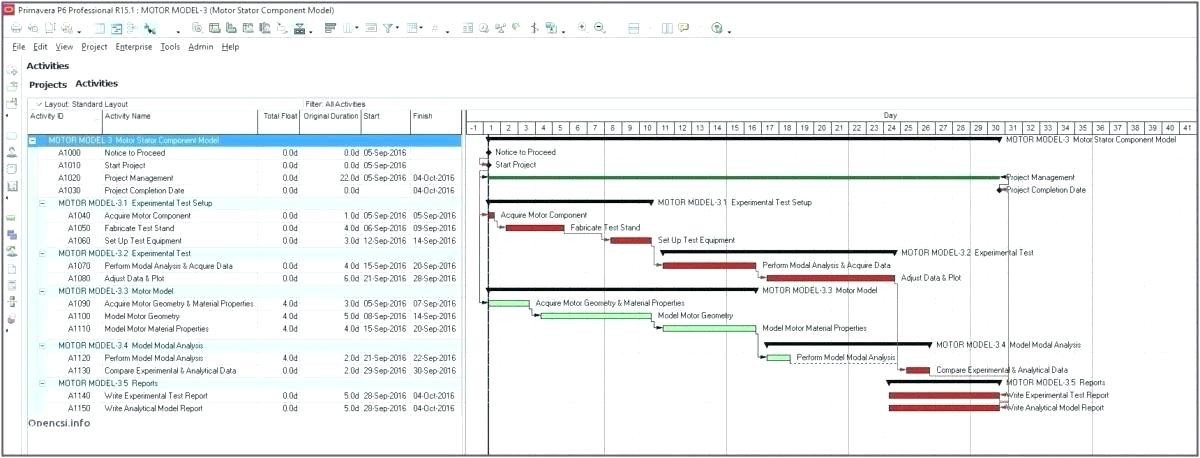This screenshot has height=458, width=1200.
Task: Switch to the Projects tab
Action: click(x=48, y=85)
